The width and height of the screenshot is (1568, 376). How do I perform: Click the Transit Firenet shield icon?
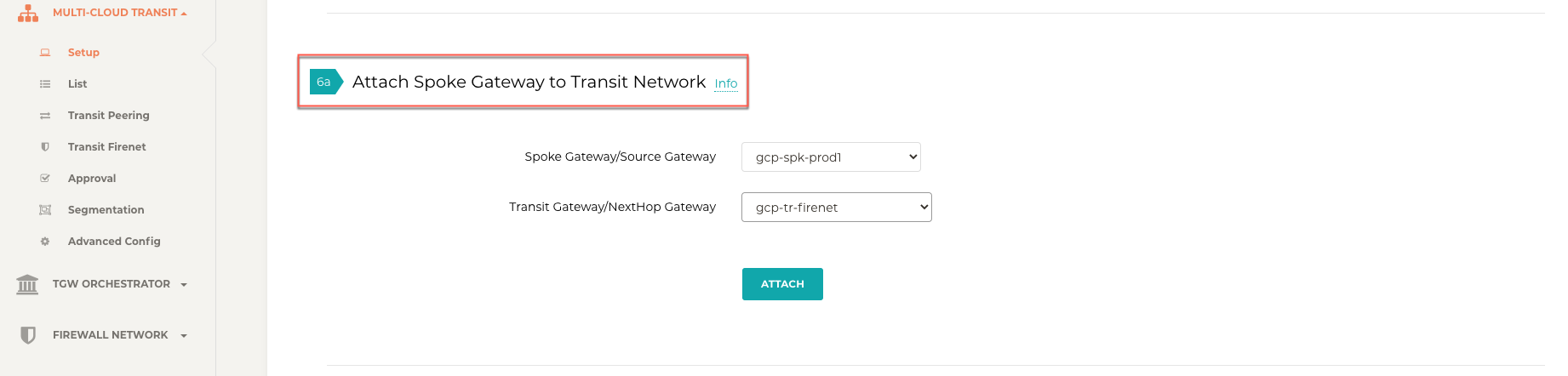(x=45, y=147)
